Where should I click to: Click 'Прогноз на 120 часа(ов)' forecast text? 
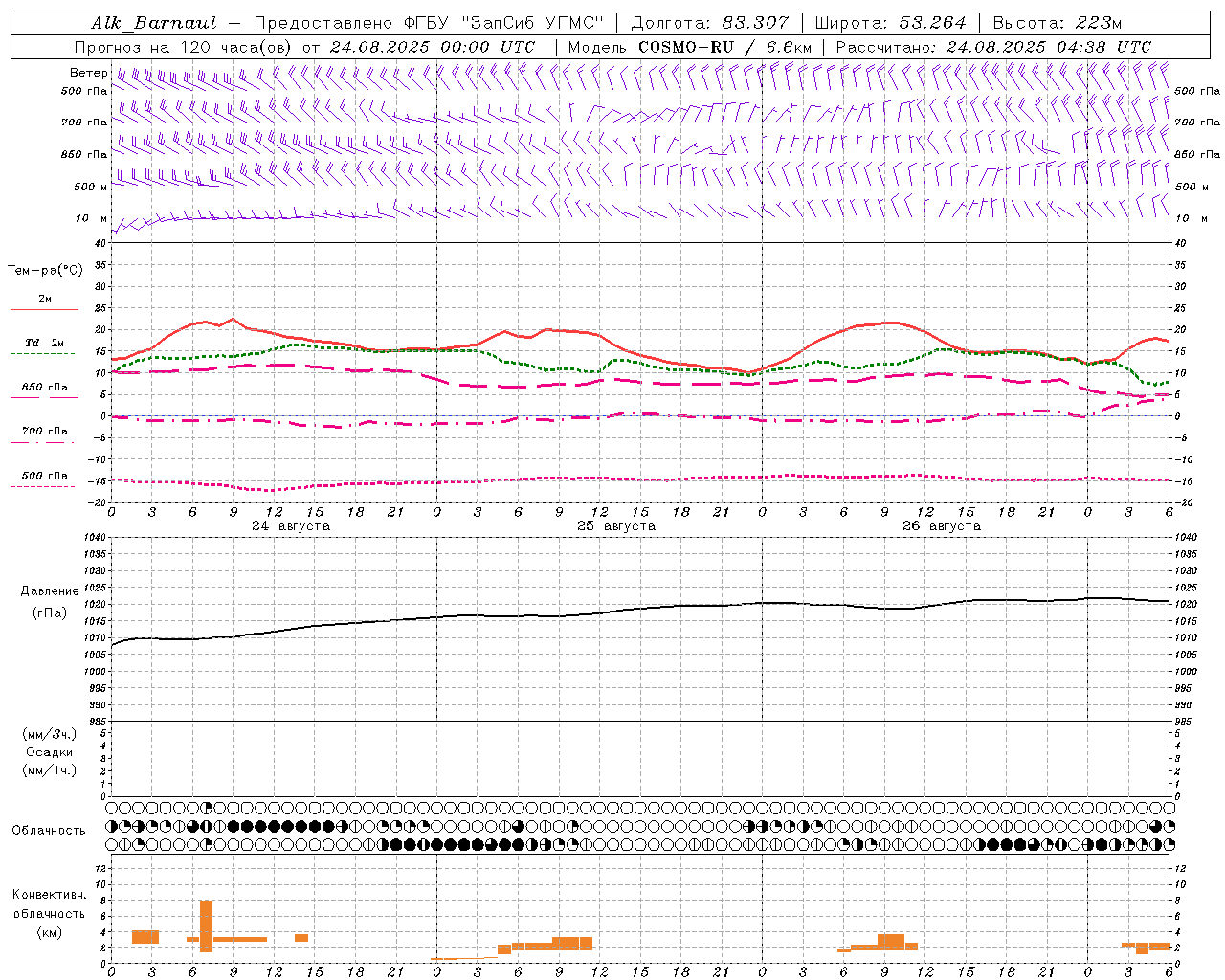(x=184, y=47)
